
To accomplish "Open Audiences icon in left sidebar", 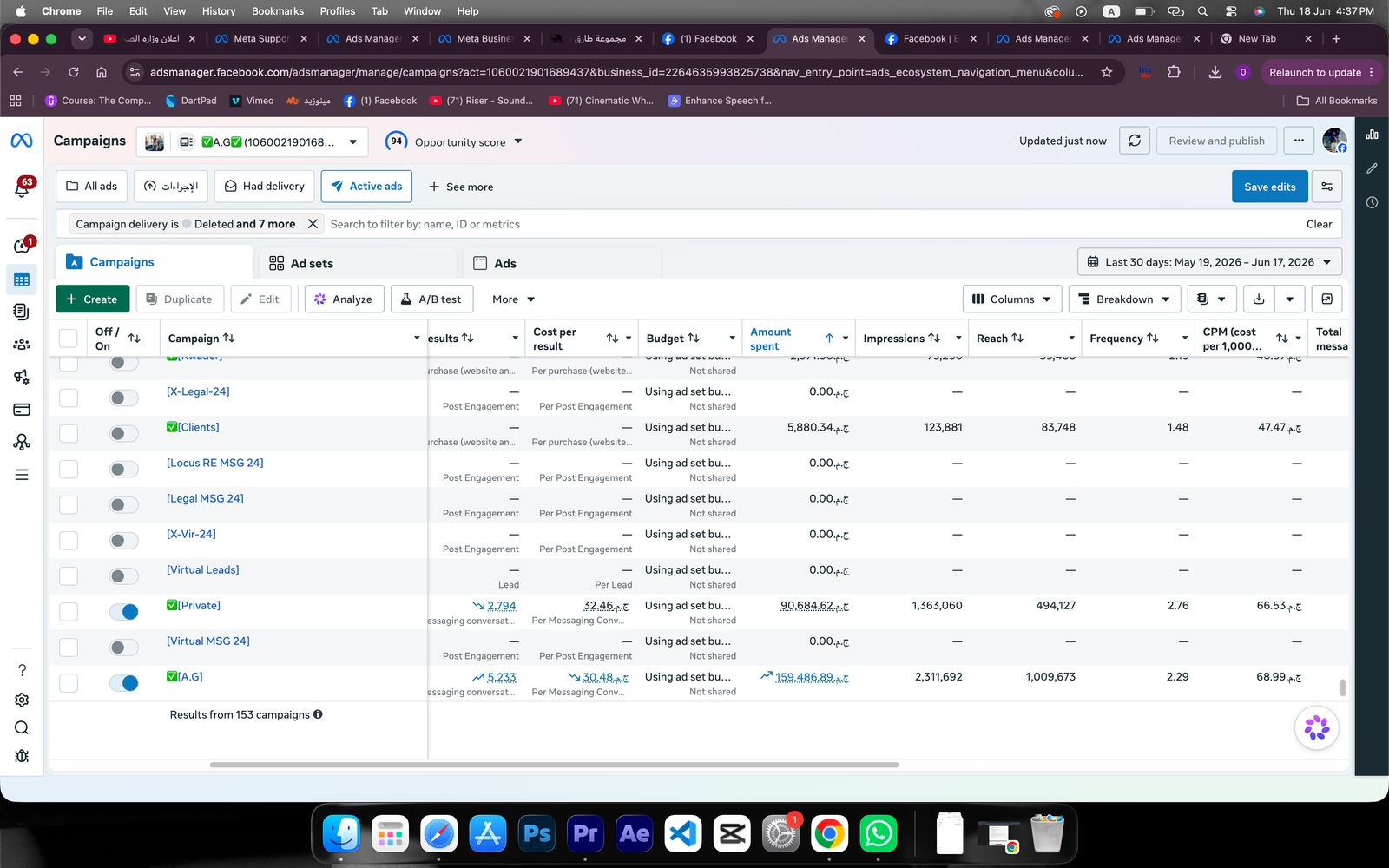I will [22, 345].
